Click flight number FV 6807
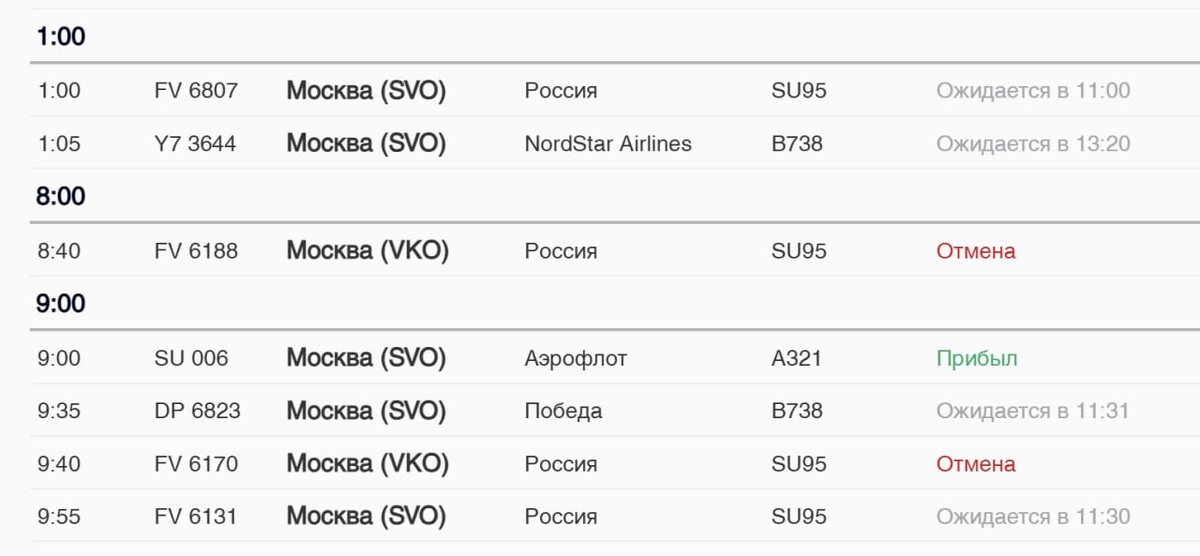This screenshot has width=1200, height=556. point(196,91)
